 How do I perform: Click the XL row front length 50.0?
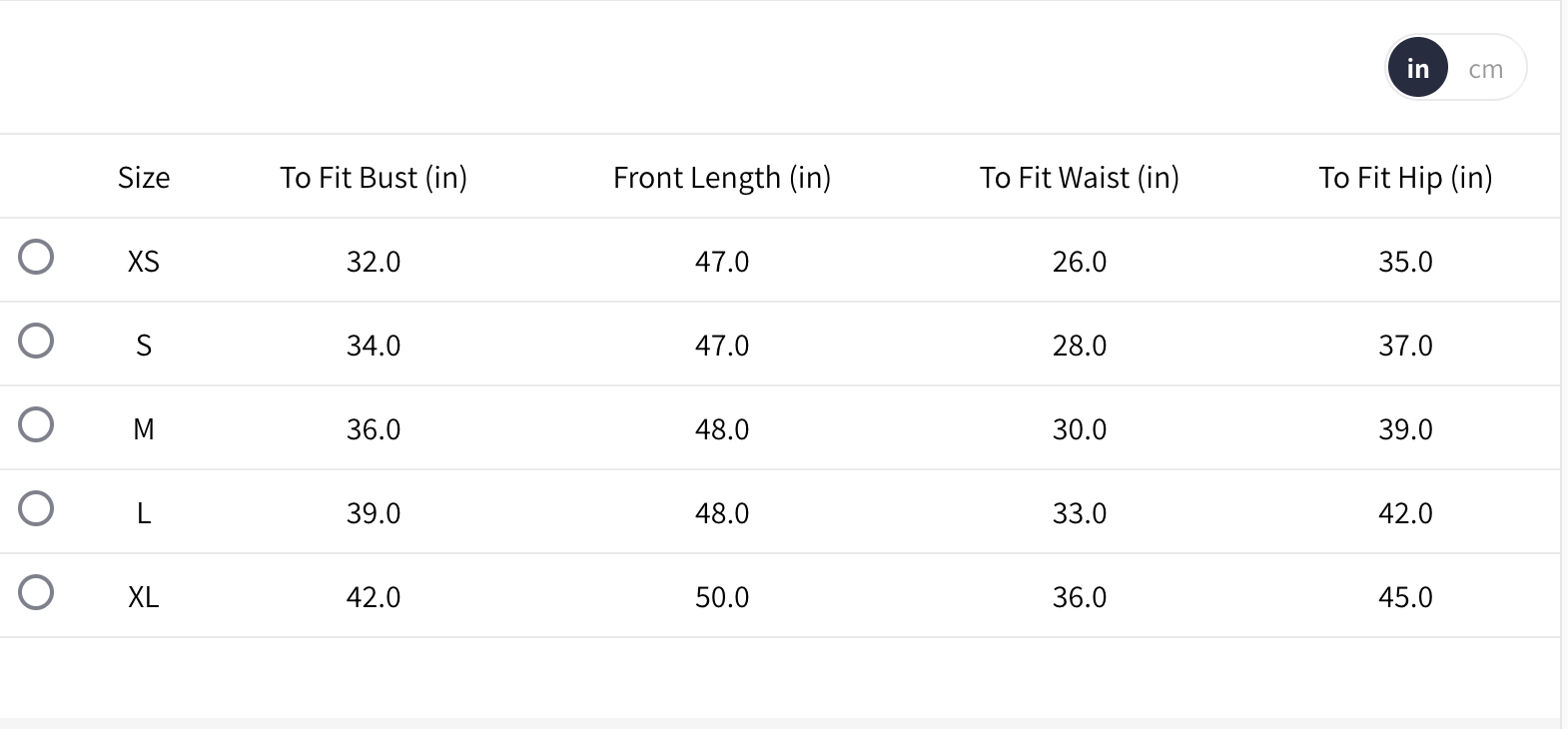(722, 597)
